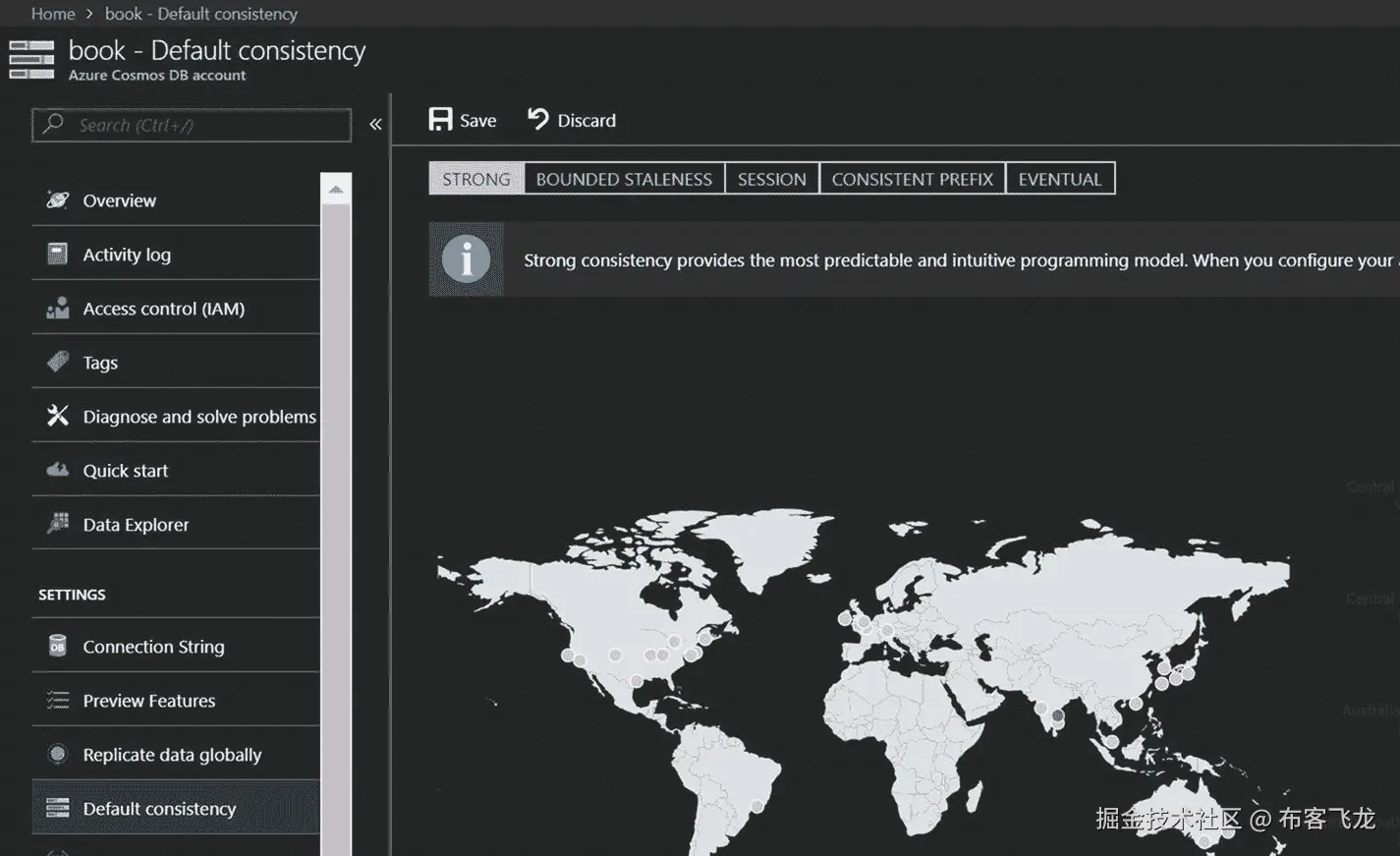
Task: Click the Cosmos DB account header icon
Action: [x=31, y=59]
